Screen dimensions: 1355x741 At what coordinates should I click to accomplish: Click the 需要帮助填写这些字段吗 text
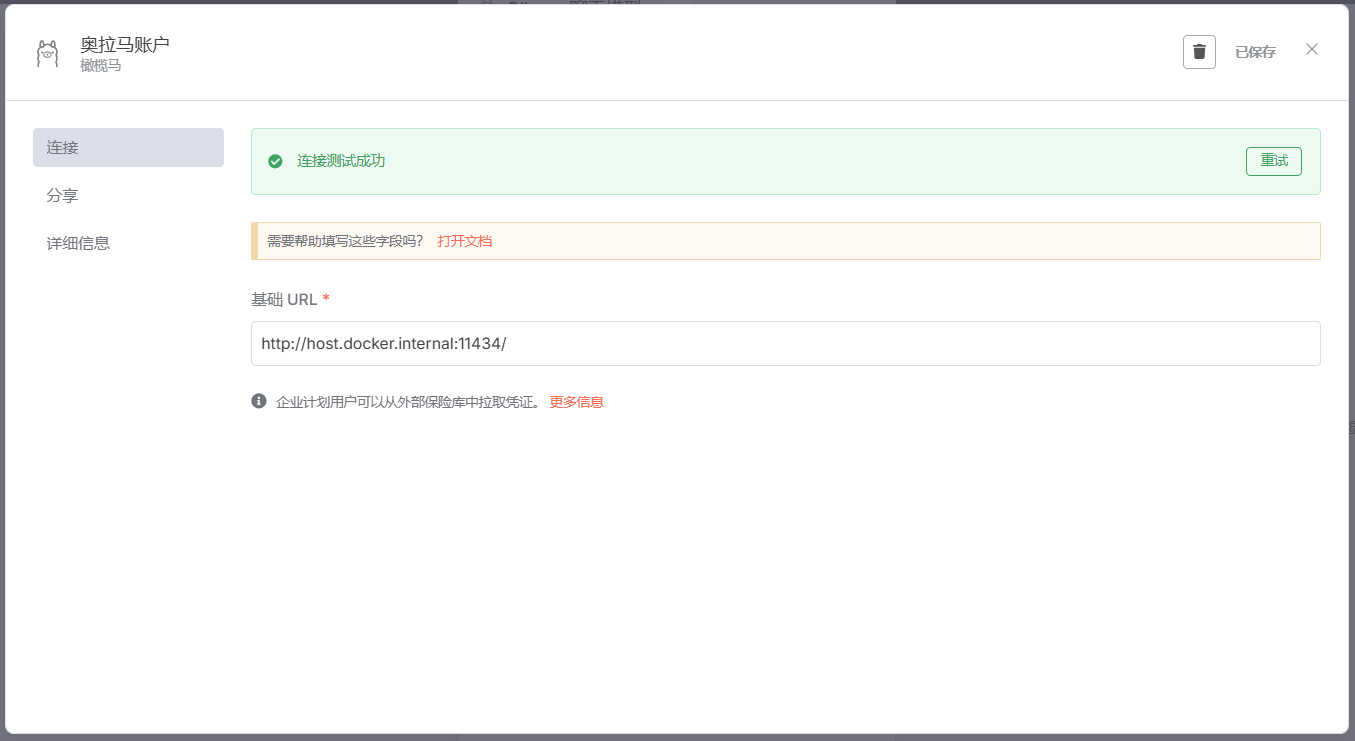click(345, 241)
